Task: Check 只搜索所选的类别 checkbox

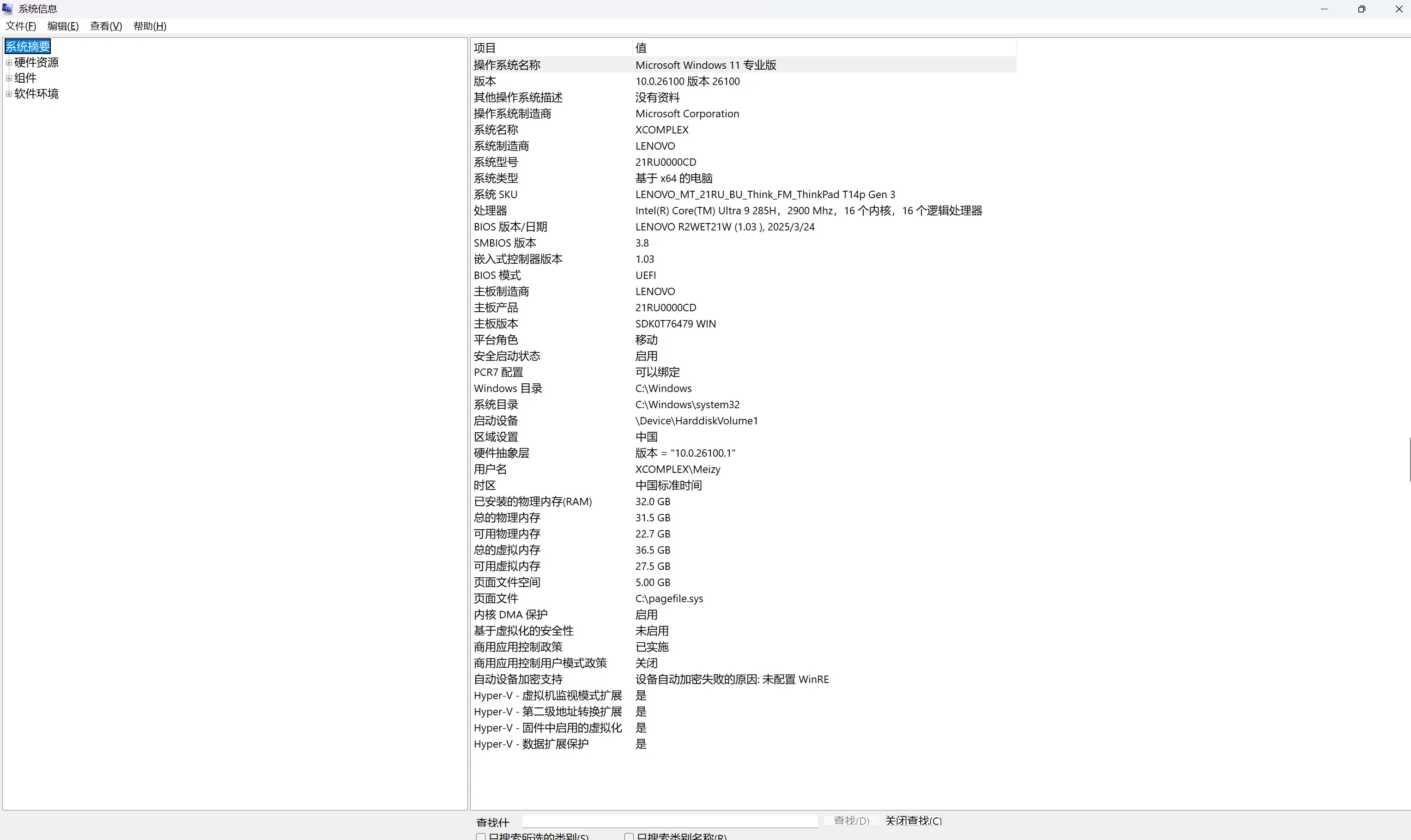Action: [480, 836]
